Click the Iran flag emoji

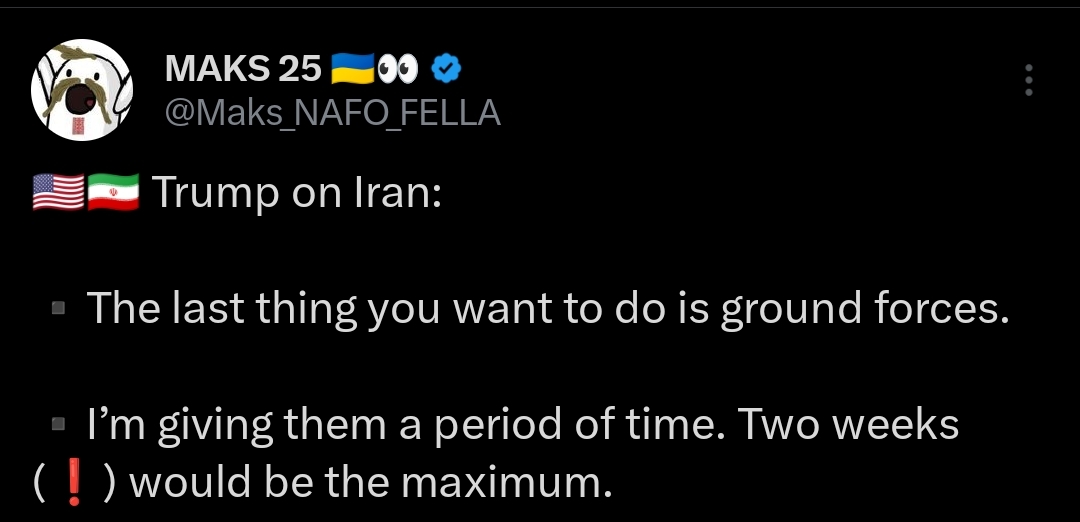tap(112, 192)
